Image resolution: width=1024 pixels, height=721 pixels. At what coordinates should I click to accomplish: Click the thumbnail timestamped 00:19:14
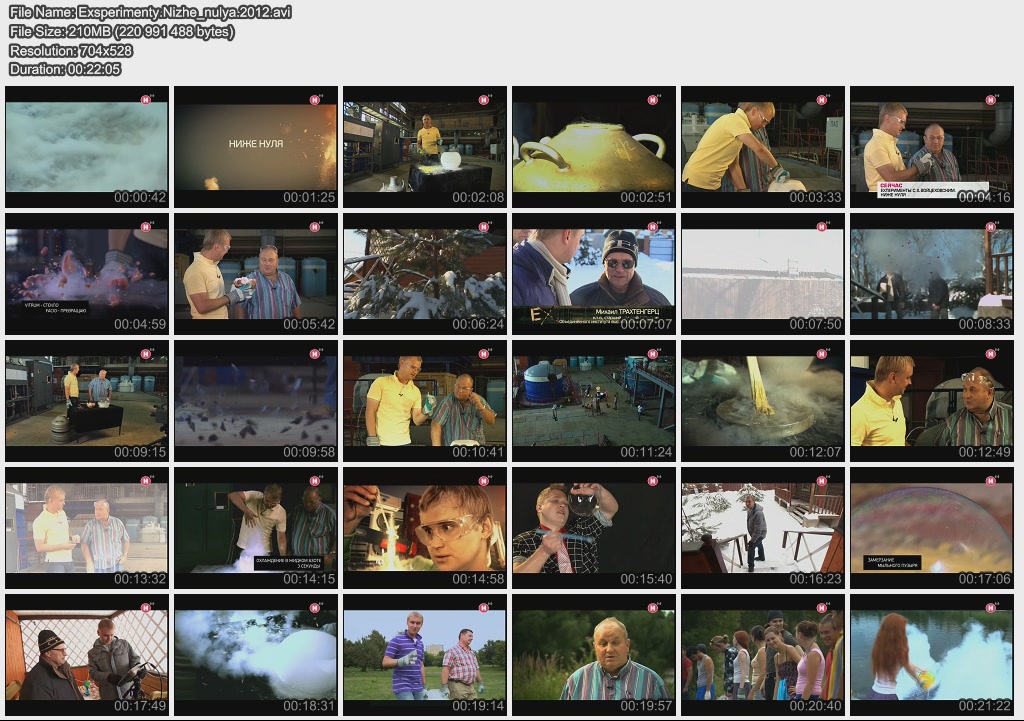425,655
